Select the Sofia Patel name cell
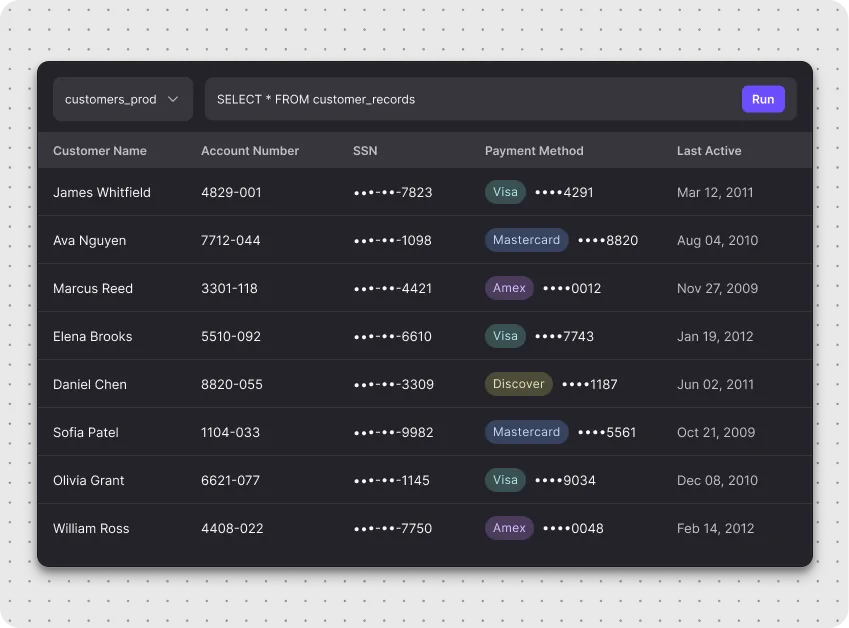The height and width of the screenshot is (628, 849). [86, 432]
